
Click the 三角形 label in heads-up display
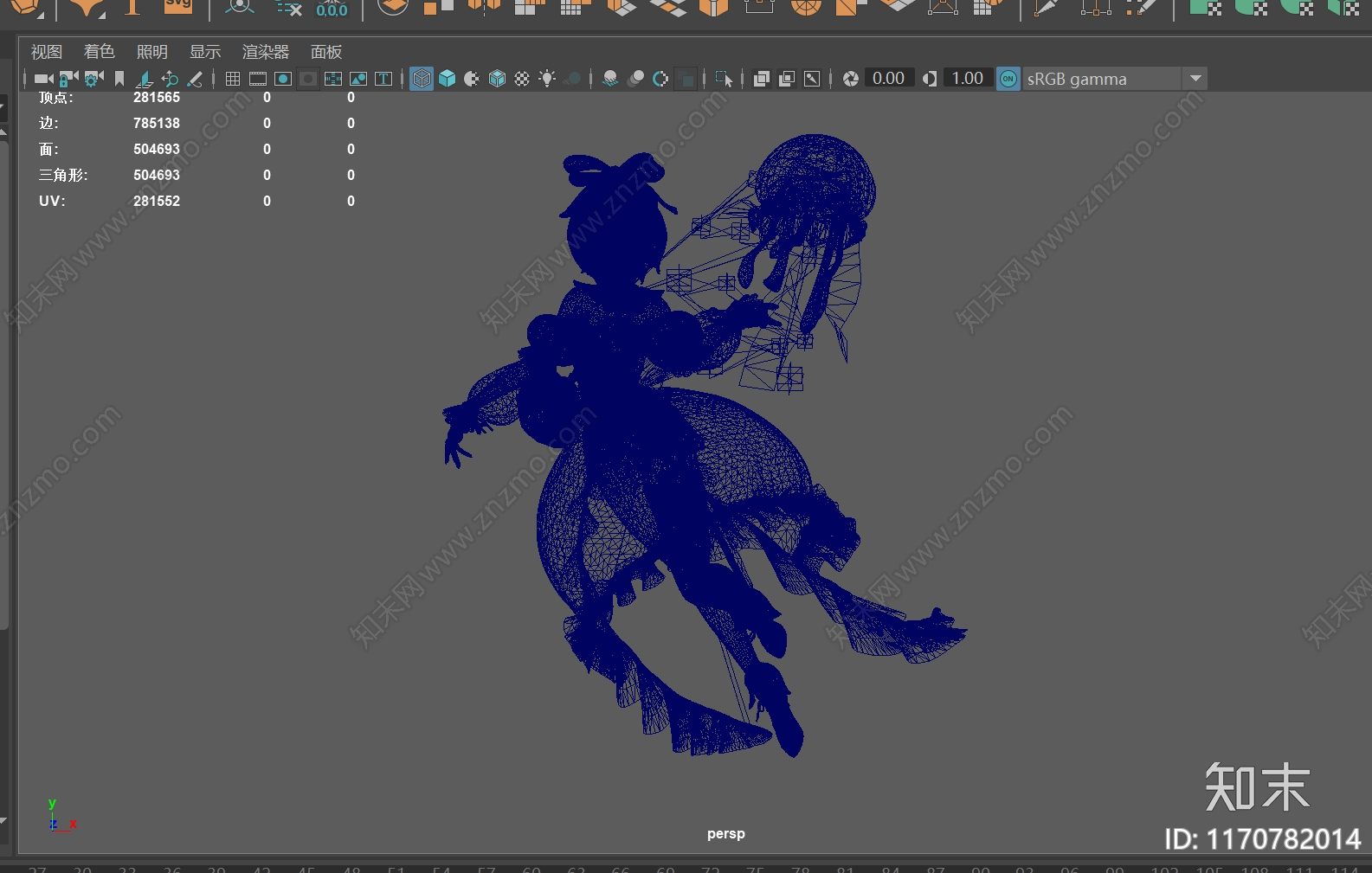(63, 175)
